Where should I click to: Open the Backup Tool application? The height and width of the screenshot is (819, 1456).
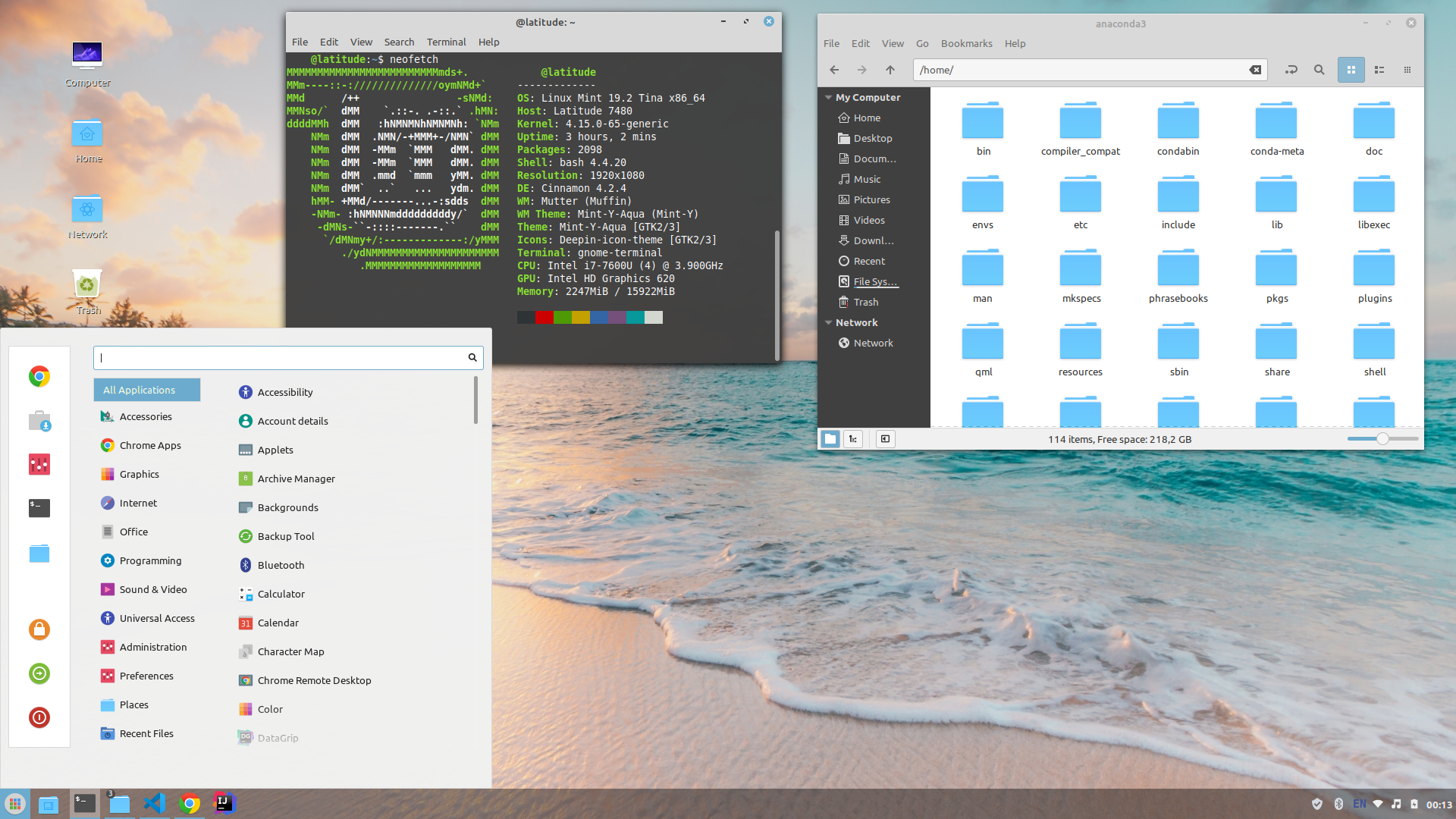(286, 536)
